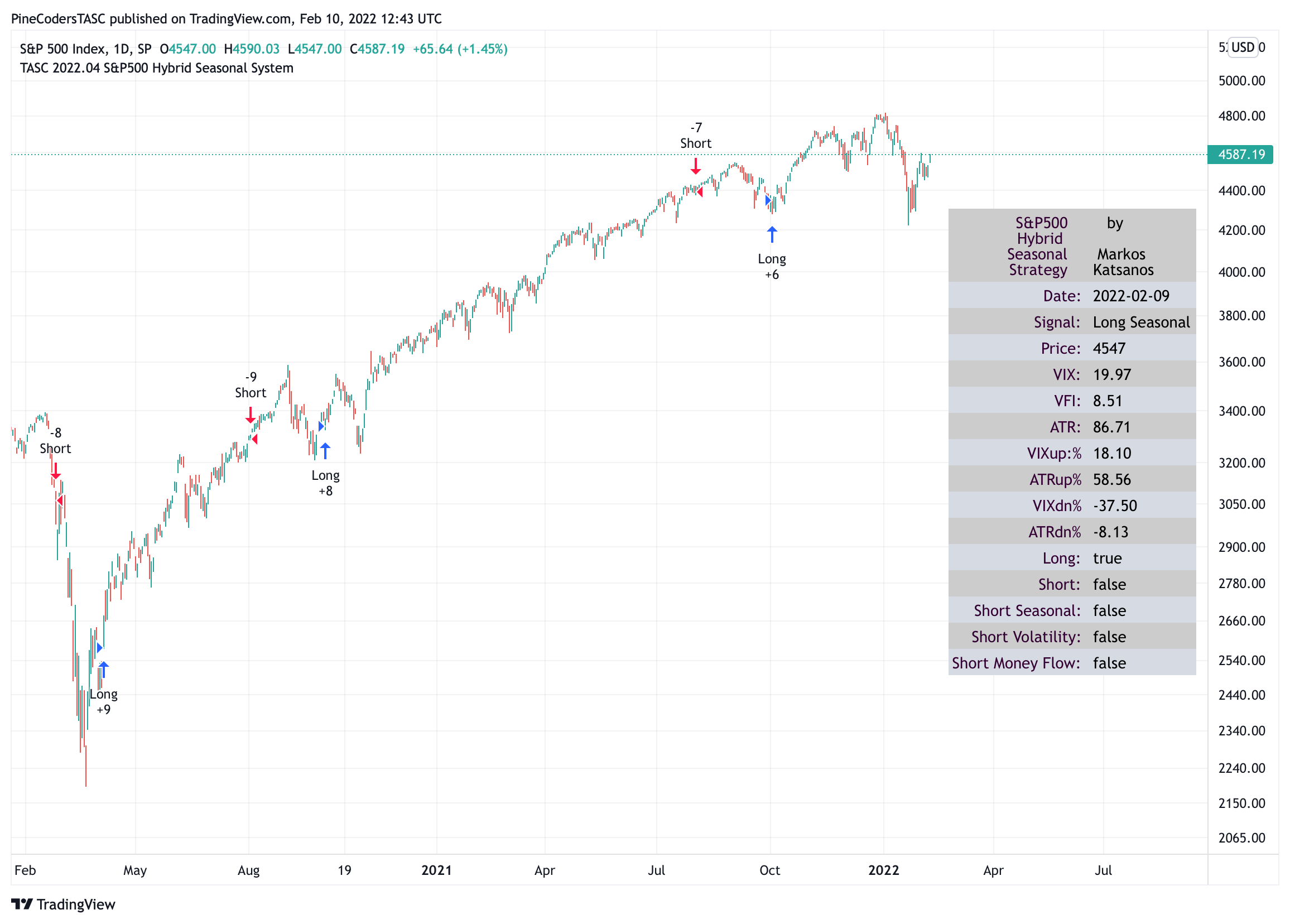Click the Oct label on time axis
This screenshot has height=924, width=1290.
769,870
